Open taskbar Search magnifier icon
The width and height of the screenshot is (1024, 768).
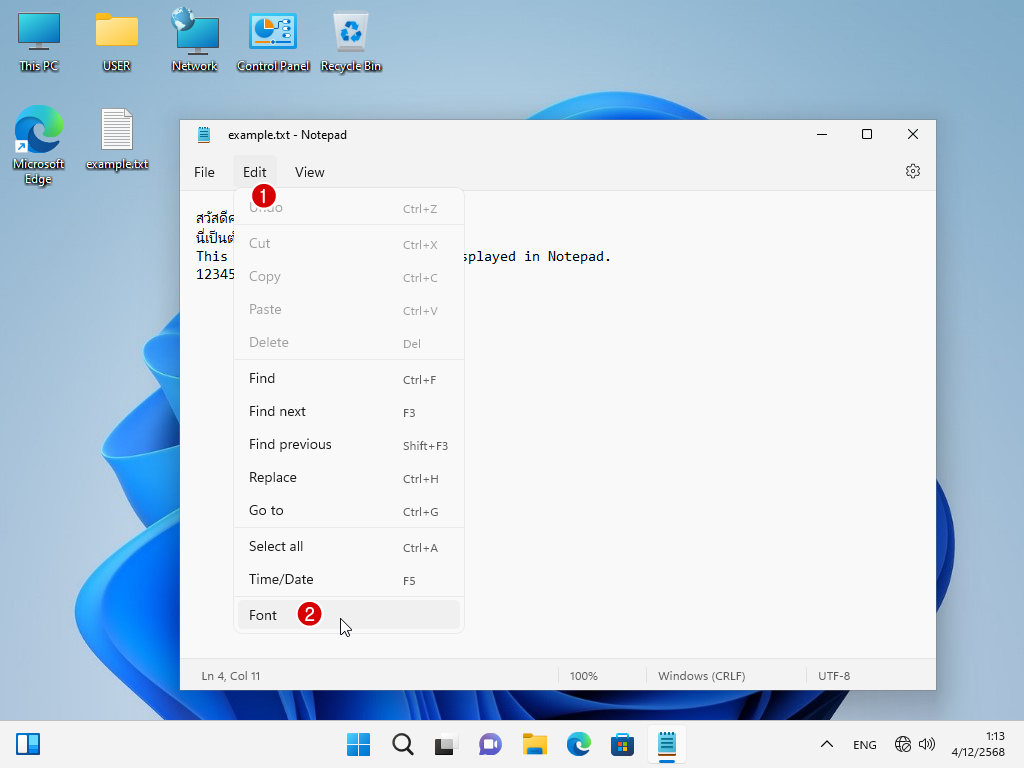(402, 744)
